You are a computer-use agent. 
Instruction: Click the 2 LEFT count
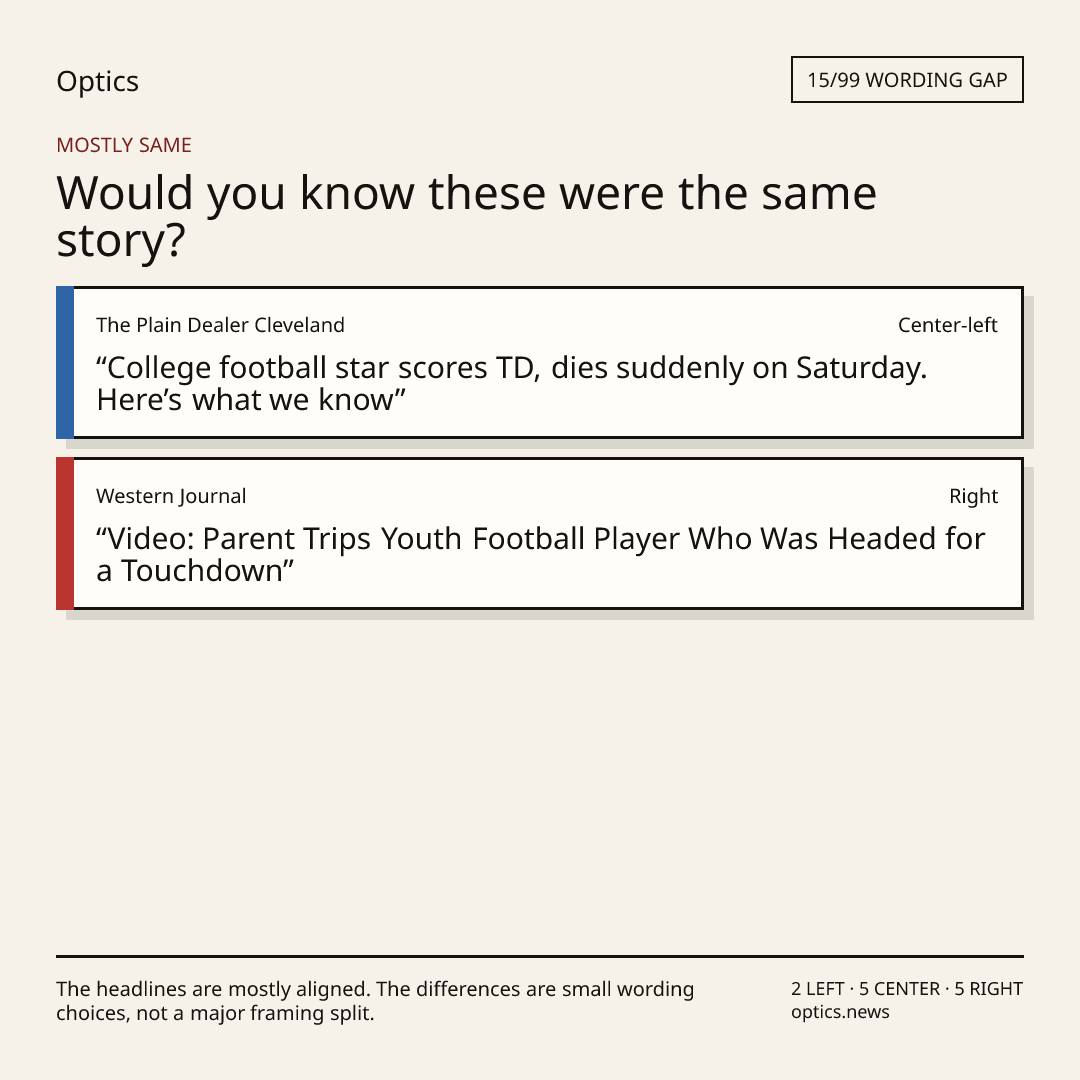(x=818, y=989)
